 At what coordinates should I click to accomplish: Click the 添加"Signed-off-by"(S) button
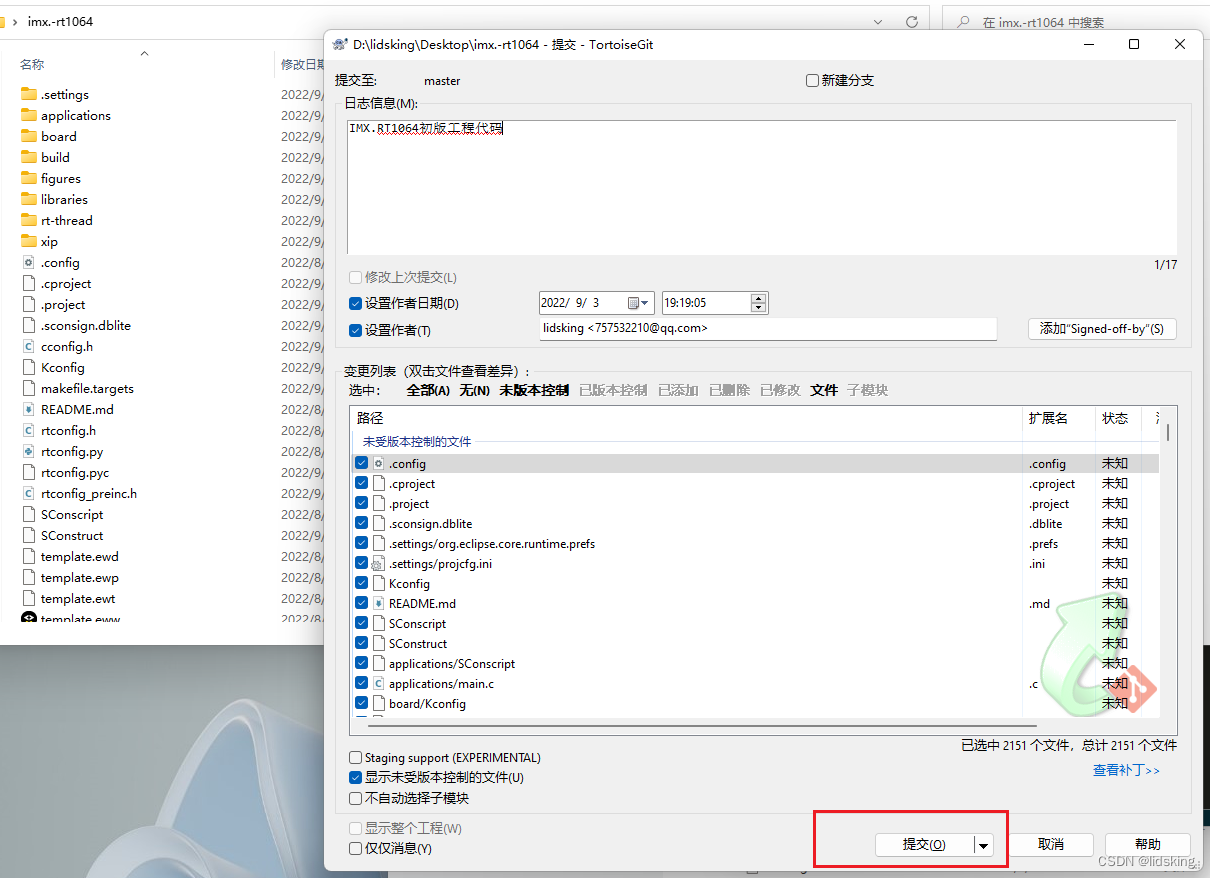click(1102, 329)
